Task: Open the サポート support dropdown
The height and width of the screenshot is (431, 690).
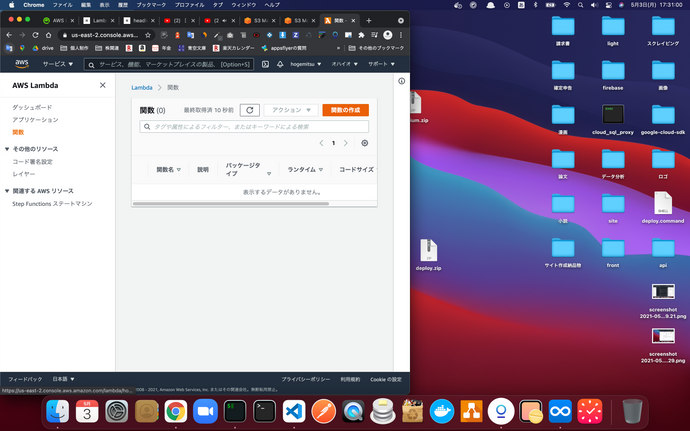Action: (x=381, y=64)
